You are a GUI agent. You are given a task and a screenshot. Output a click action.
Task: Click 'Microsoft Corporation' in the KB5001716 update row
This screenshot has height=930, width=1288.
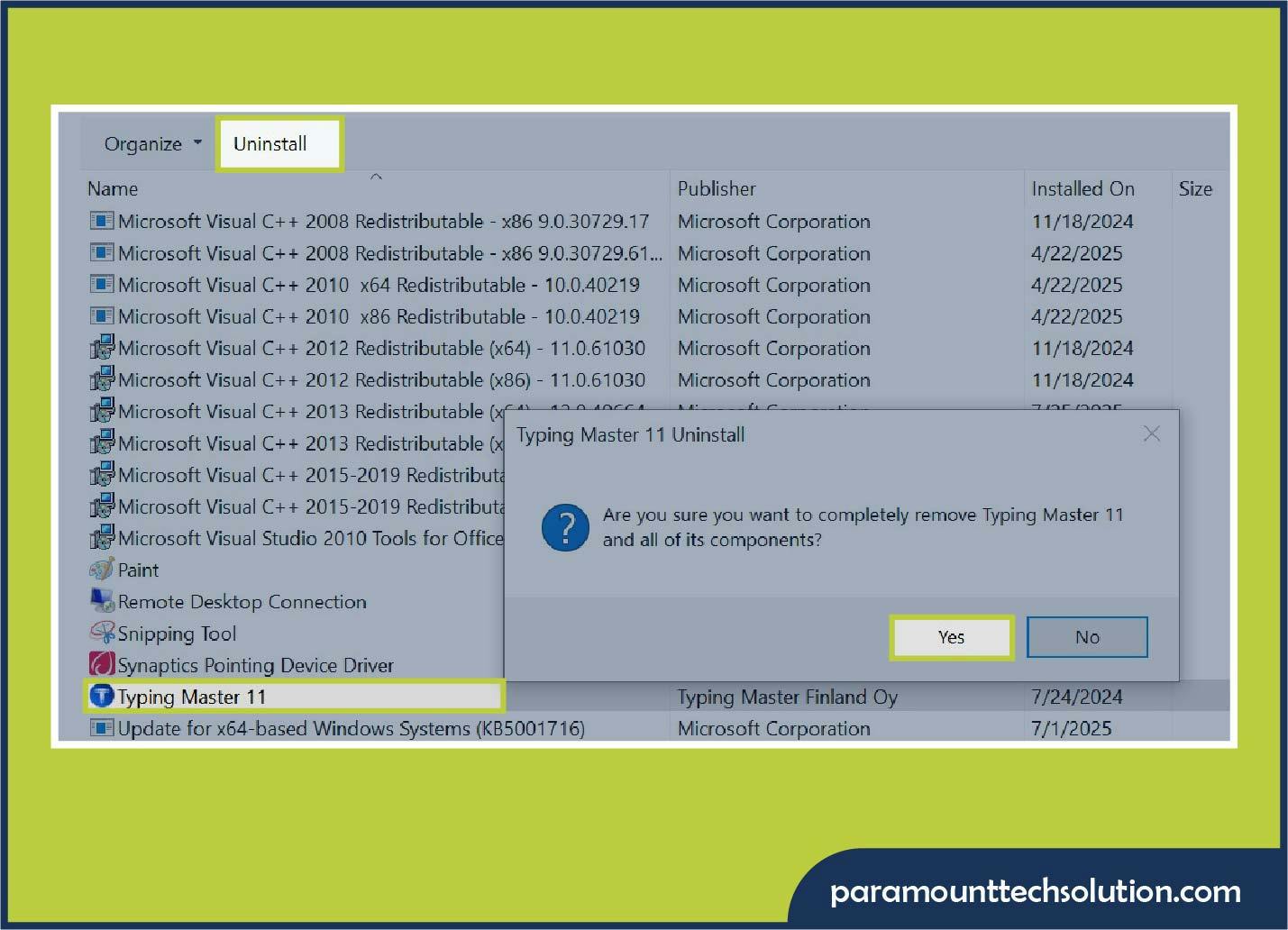pos(773,728)
